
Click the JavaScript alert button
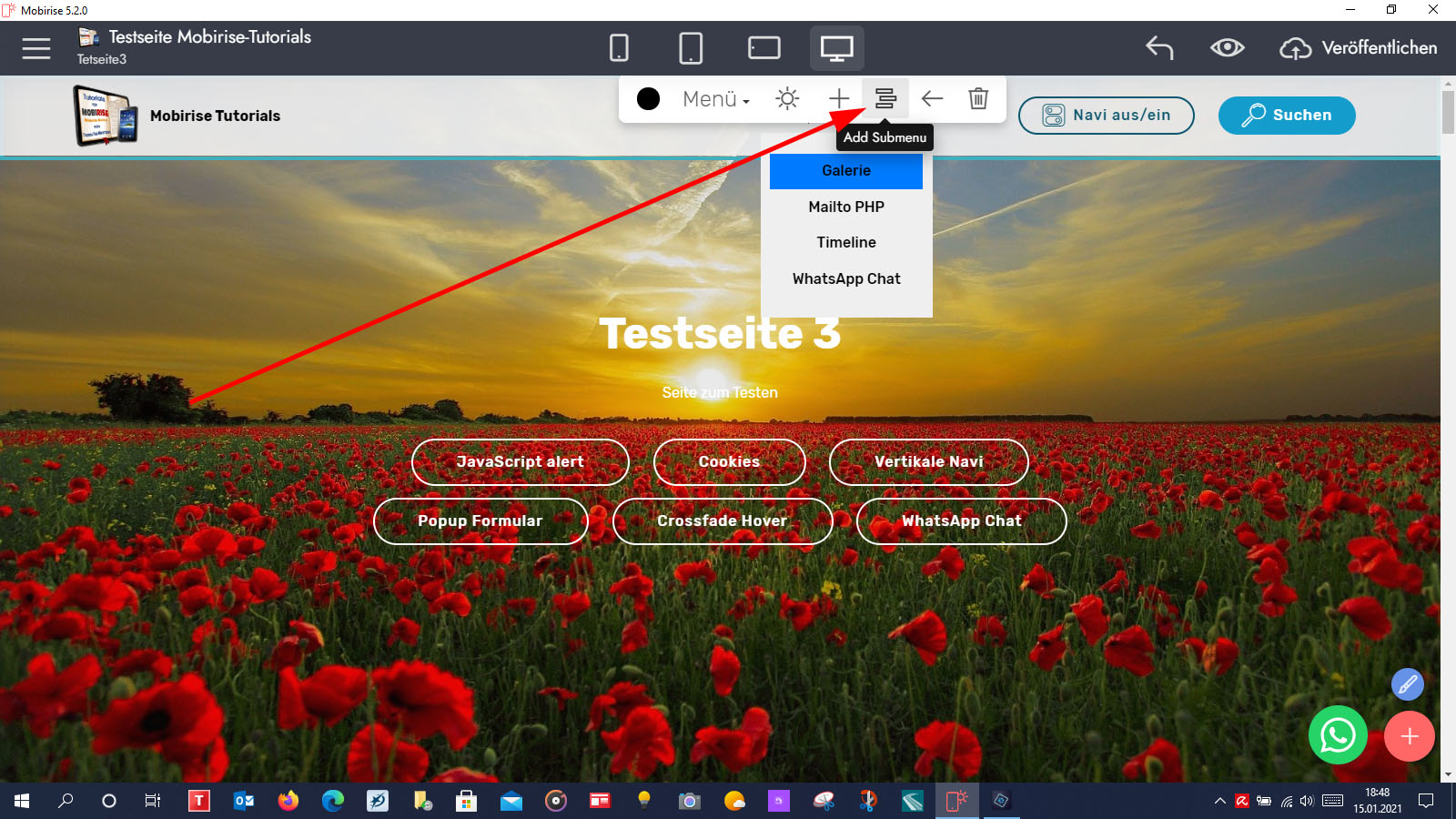coord(520,462)
